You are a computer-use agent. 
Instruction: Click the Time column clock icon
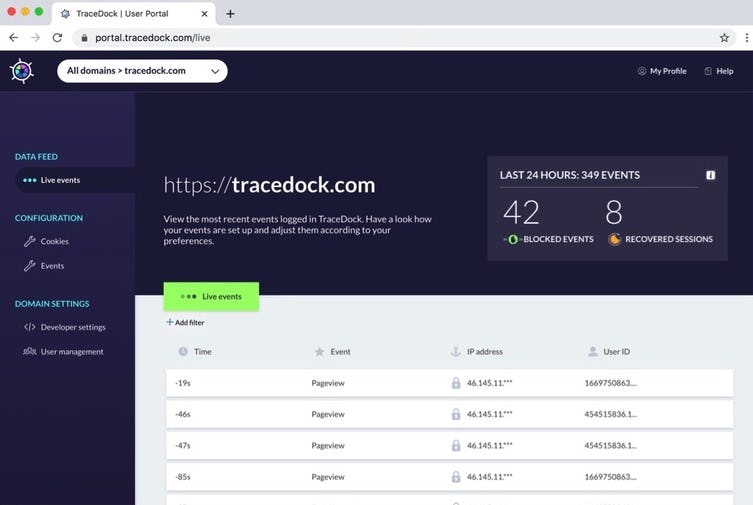(x=183, y=351)
